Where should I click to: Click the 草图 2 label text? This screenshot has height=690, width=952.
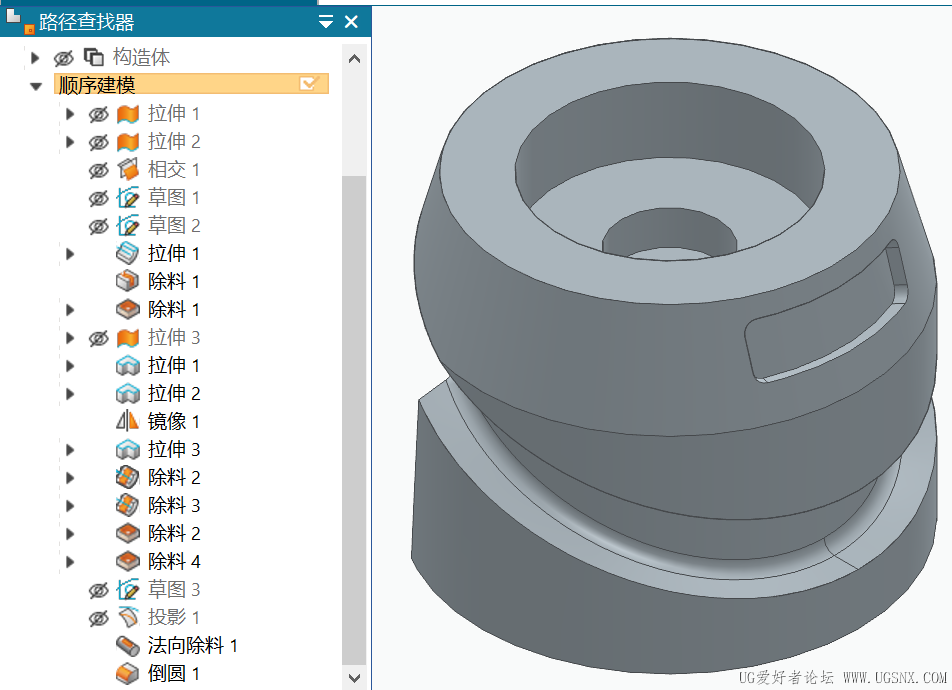(x=174, y=225)
